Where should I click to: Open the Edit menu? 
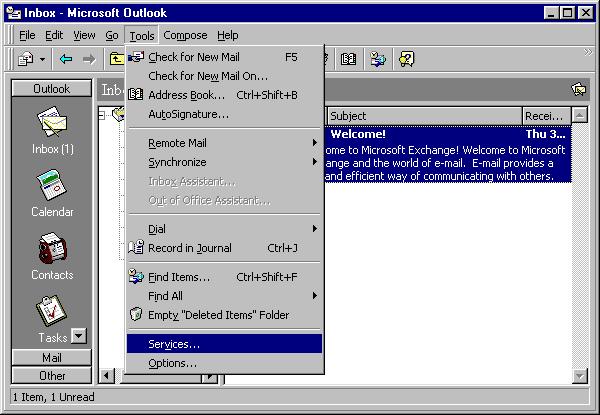pos(54,35)
